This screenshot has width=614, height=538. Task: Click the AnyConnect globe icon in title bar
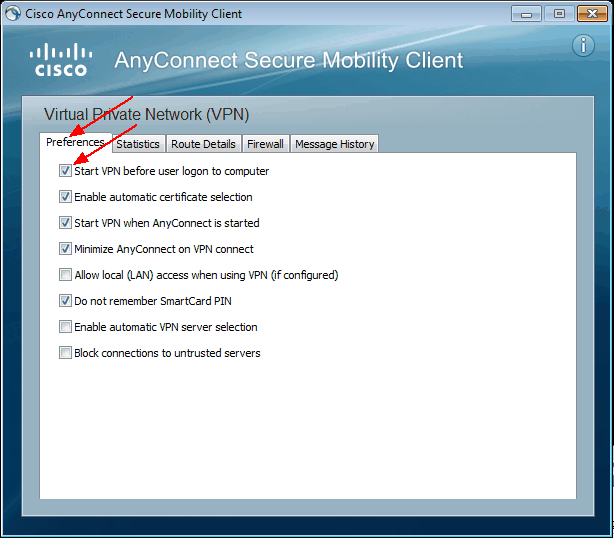click(x=13, y=13)
